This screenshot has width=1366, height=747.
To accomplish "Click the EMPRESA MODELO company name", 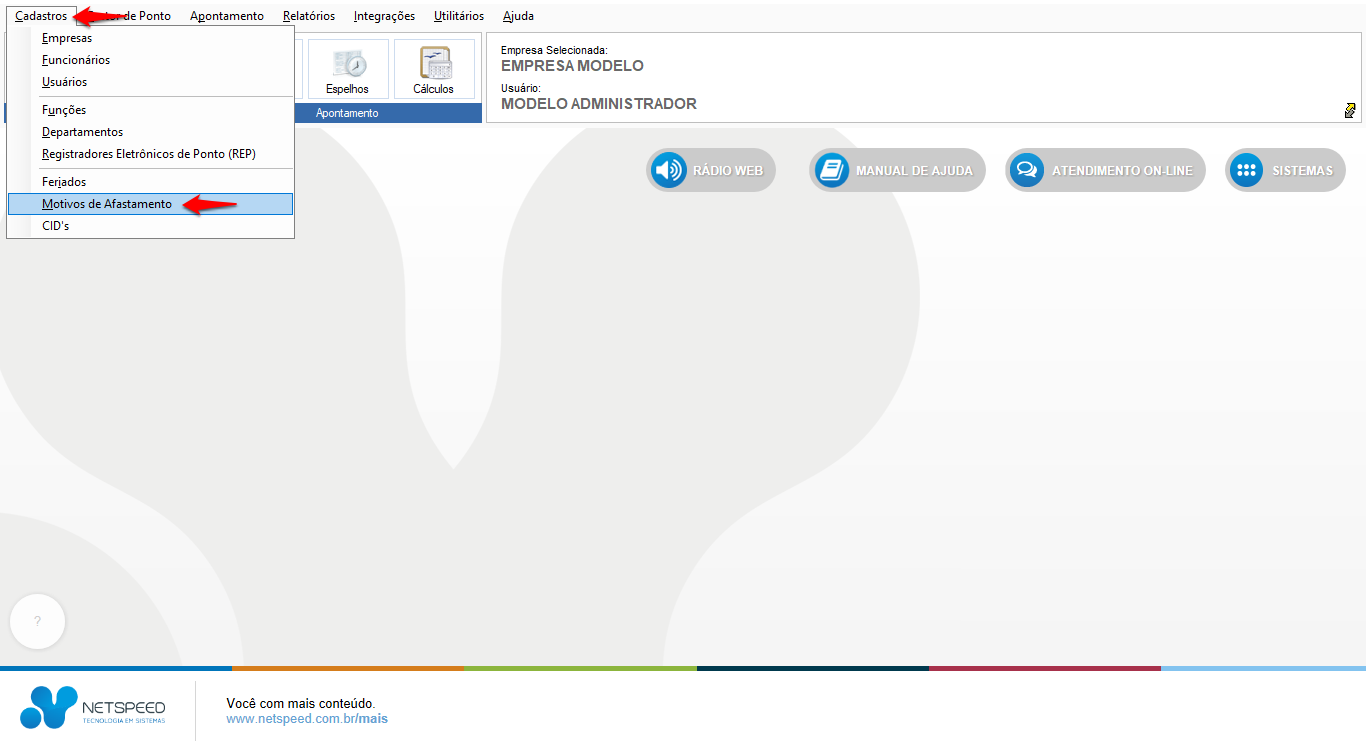I will 572,66.
